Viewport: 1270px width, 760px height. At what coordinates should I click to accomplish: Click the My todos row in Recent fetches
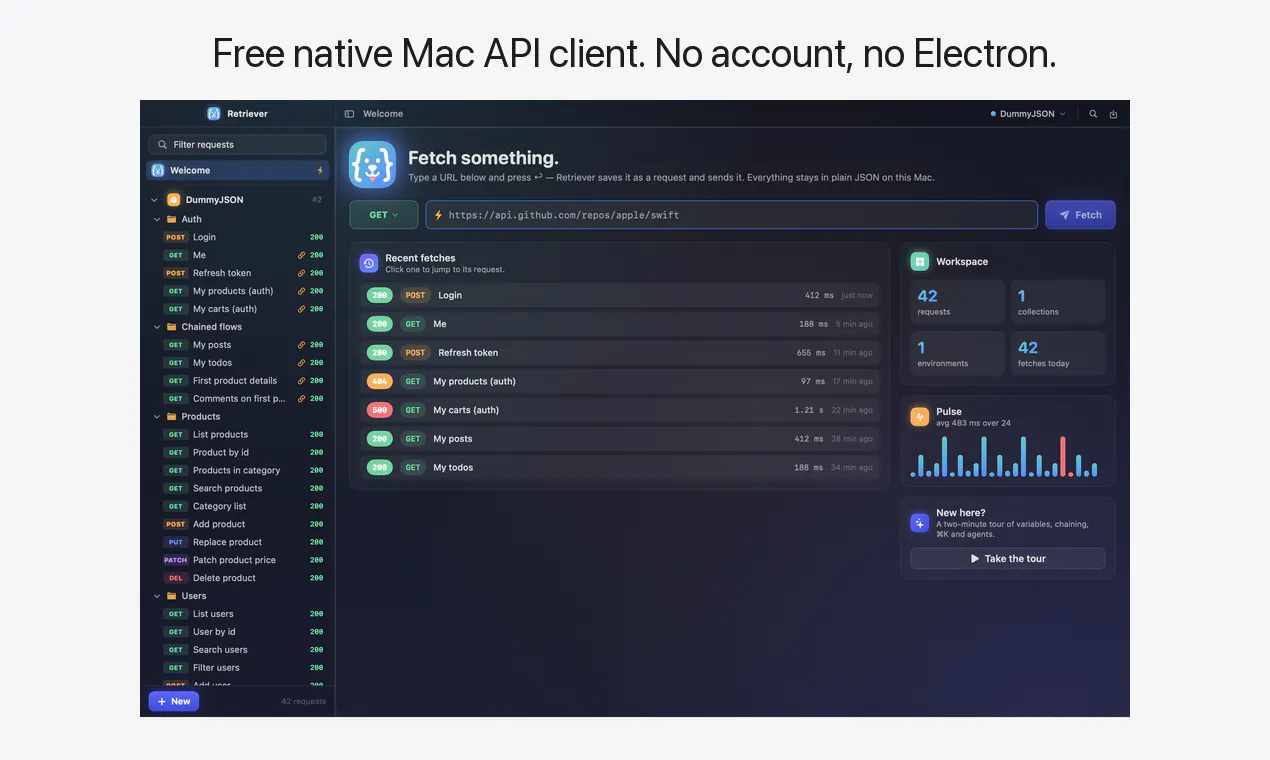[620, 467]
